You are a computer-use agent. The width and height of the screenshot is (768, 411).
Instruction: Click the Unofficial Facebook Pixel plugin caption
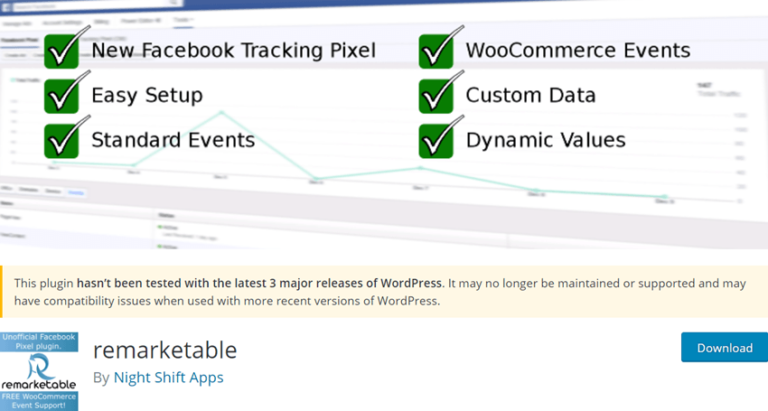[x=39, y=340]
